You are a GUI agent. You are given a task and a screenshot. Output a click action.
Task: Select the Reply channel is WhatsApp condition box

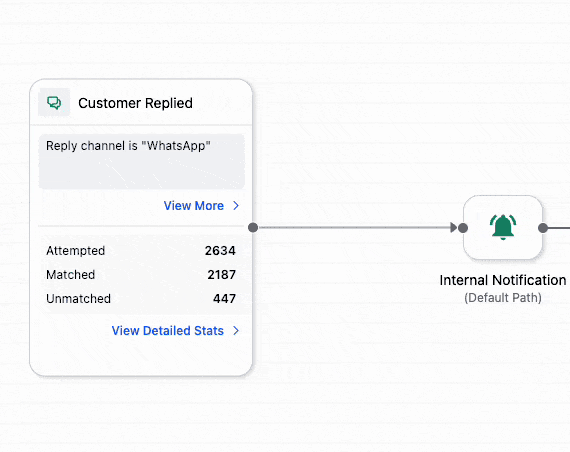(142, 161)
